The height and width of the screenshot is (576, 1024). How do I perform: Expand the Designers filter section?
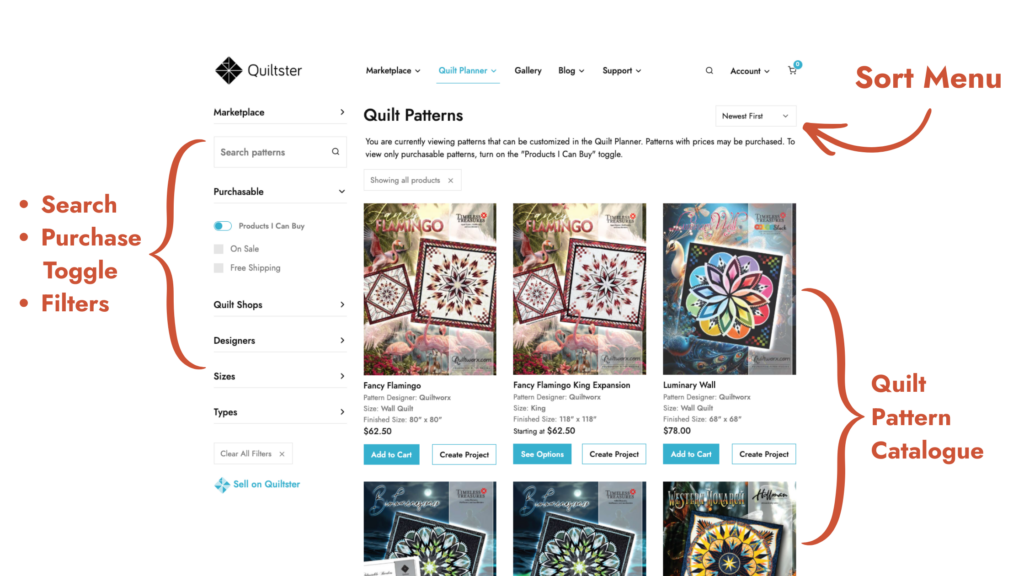pyautogui.click(x=280, y=341)
